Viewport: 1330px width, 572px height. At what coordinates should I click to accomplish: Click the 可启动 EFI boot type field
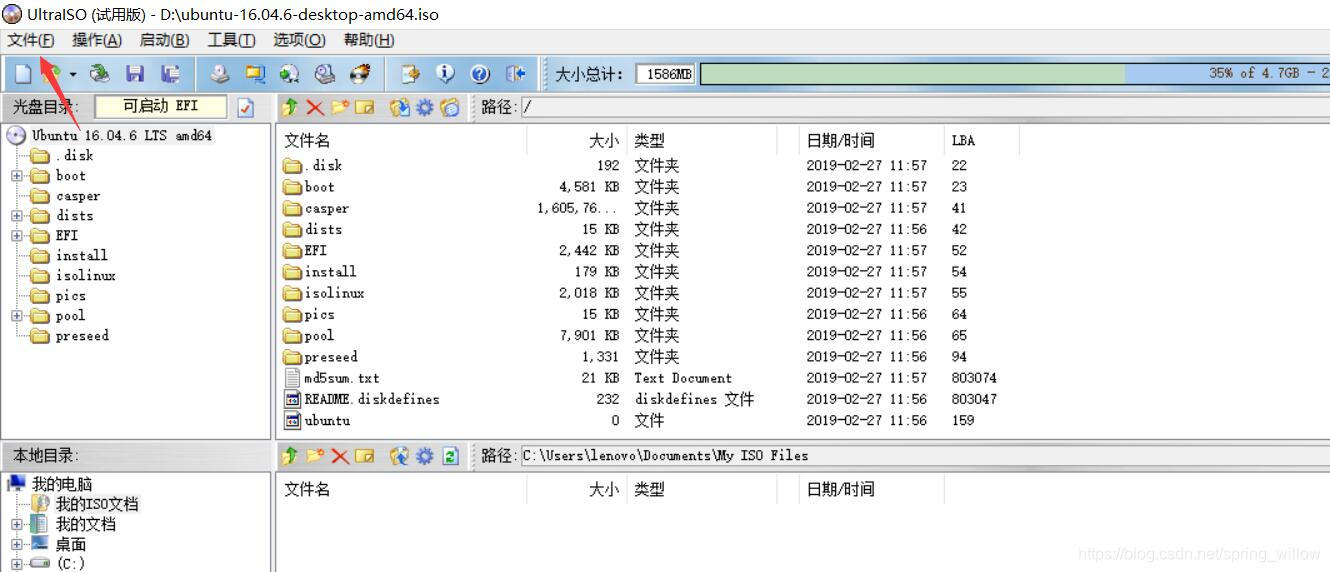pos(161,106)
